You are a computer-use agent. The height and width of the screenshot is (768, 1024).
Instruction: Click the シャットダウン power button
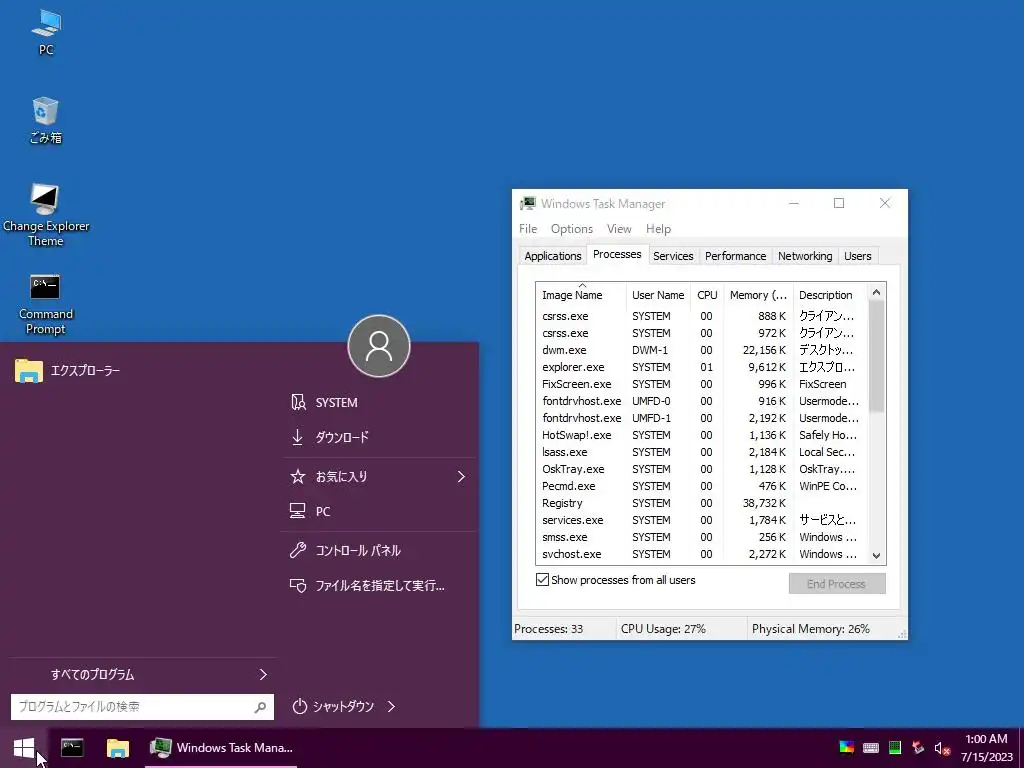click(333, 707)
